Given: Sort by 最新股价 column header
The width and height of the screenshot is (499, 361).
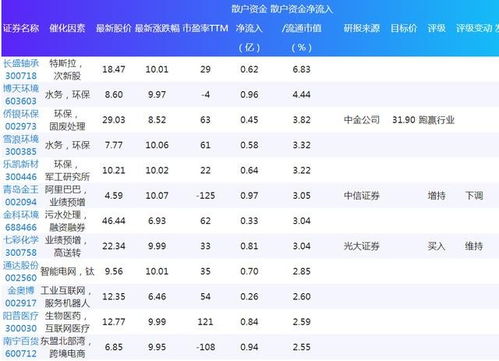Looking at the screenshot, I should click(114, 28).
